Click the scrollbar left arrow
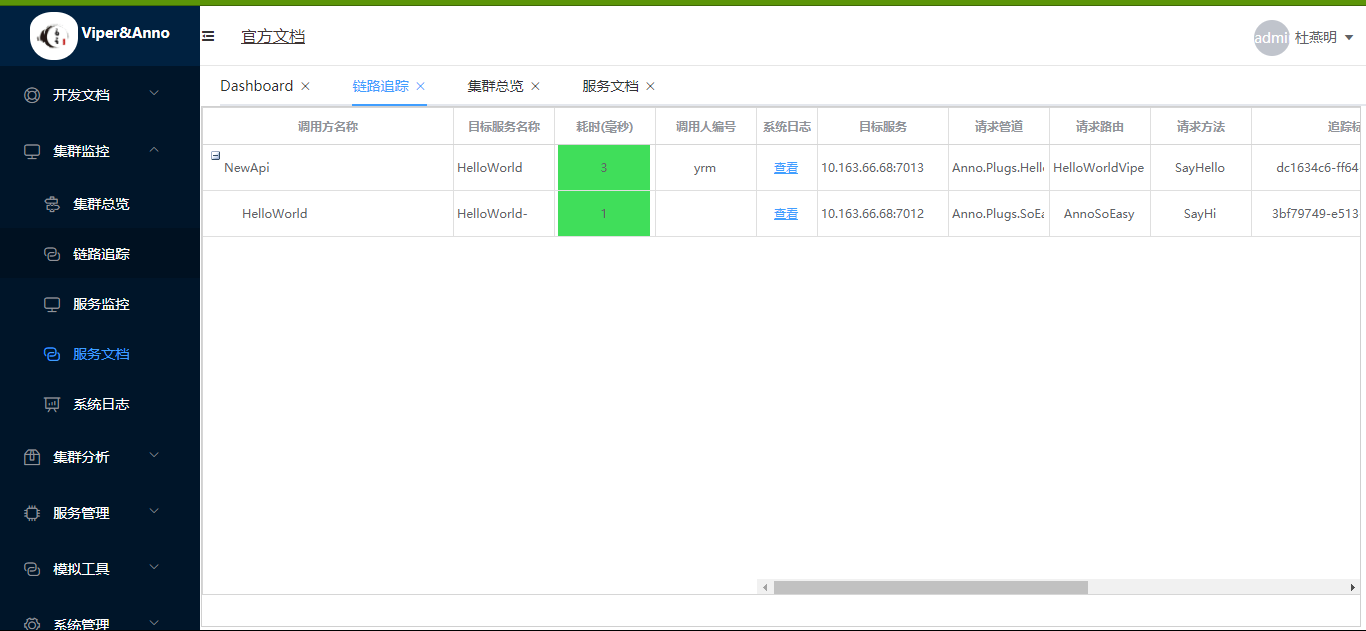The width and height of the screenshot is (1366, 631). click(x=765, y=587)
